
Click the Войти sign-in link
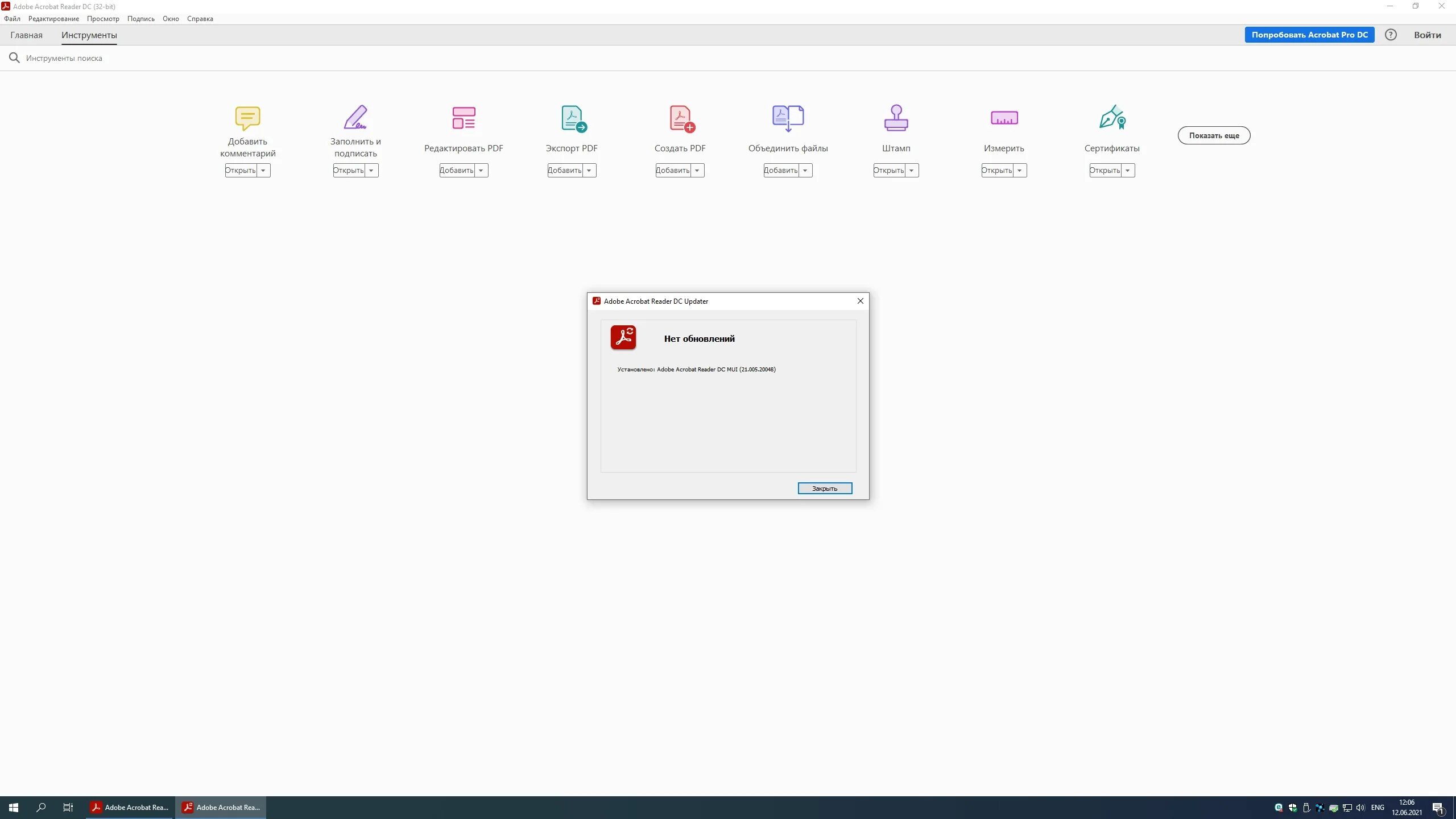coord(1428,35)
